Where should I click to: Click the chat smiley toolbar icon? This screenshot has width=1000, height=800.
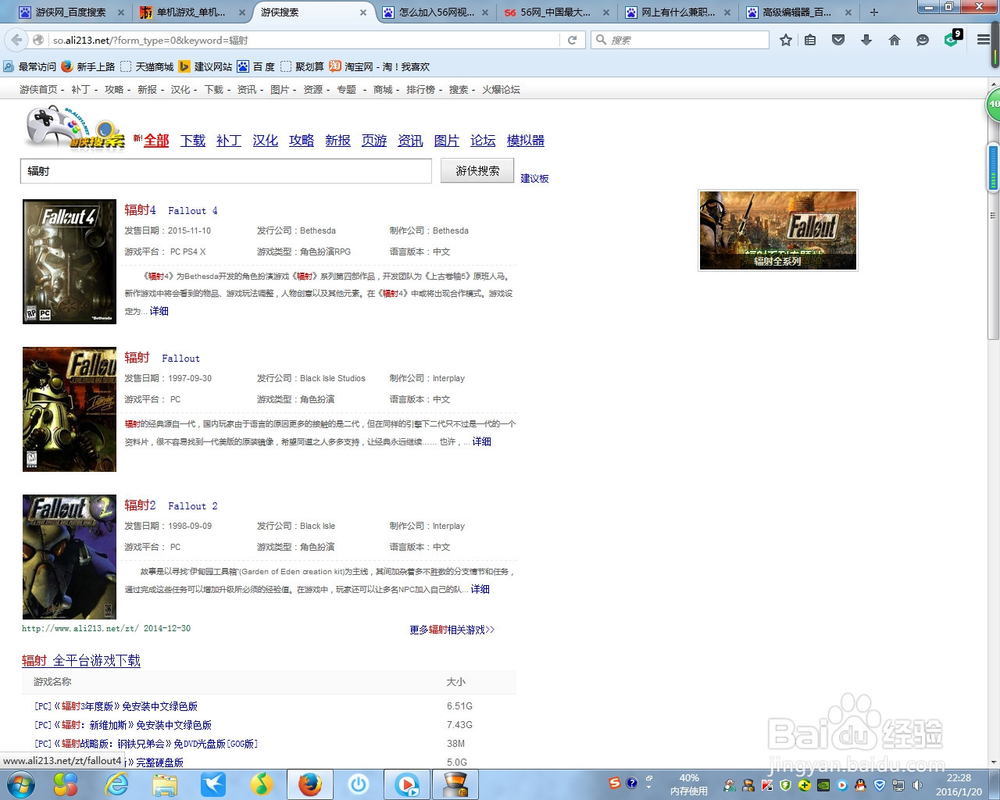pyautogui.click(x=922, y=40)
